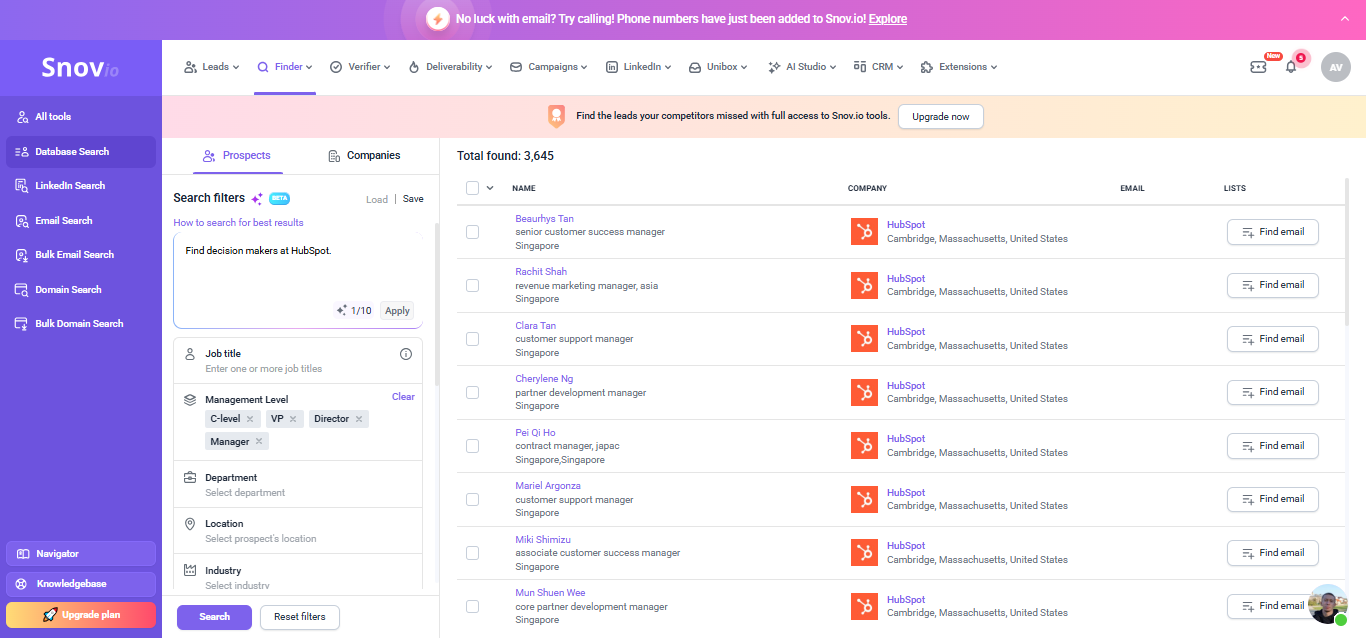Tick the select-all checkbox in table header
This screenshot has height=638, width=1366.
(472, 188)
